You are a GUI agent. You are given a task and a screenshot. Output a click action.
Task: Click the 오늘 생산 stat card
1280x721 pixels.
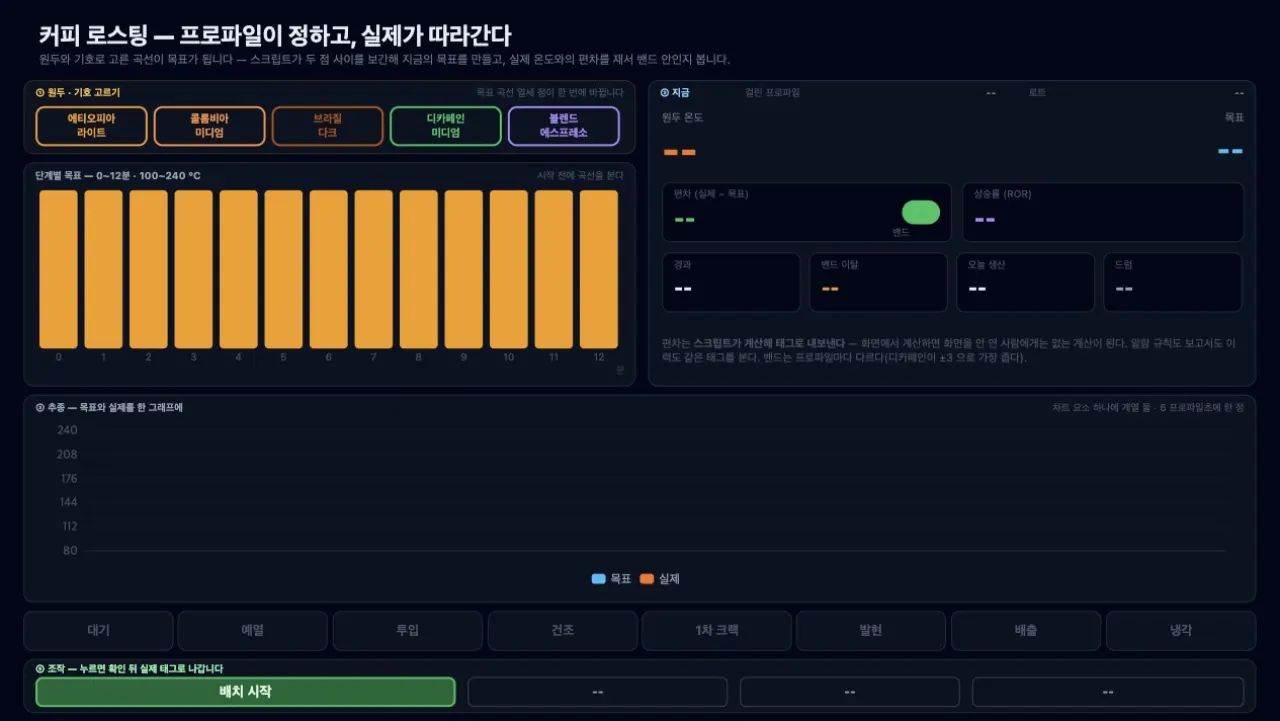tap(1025, 282)
